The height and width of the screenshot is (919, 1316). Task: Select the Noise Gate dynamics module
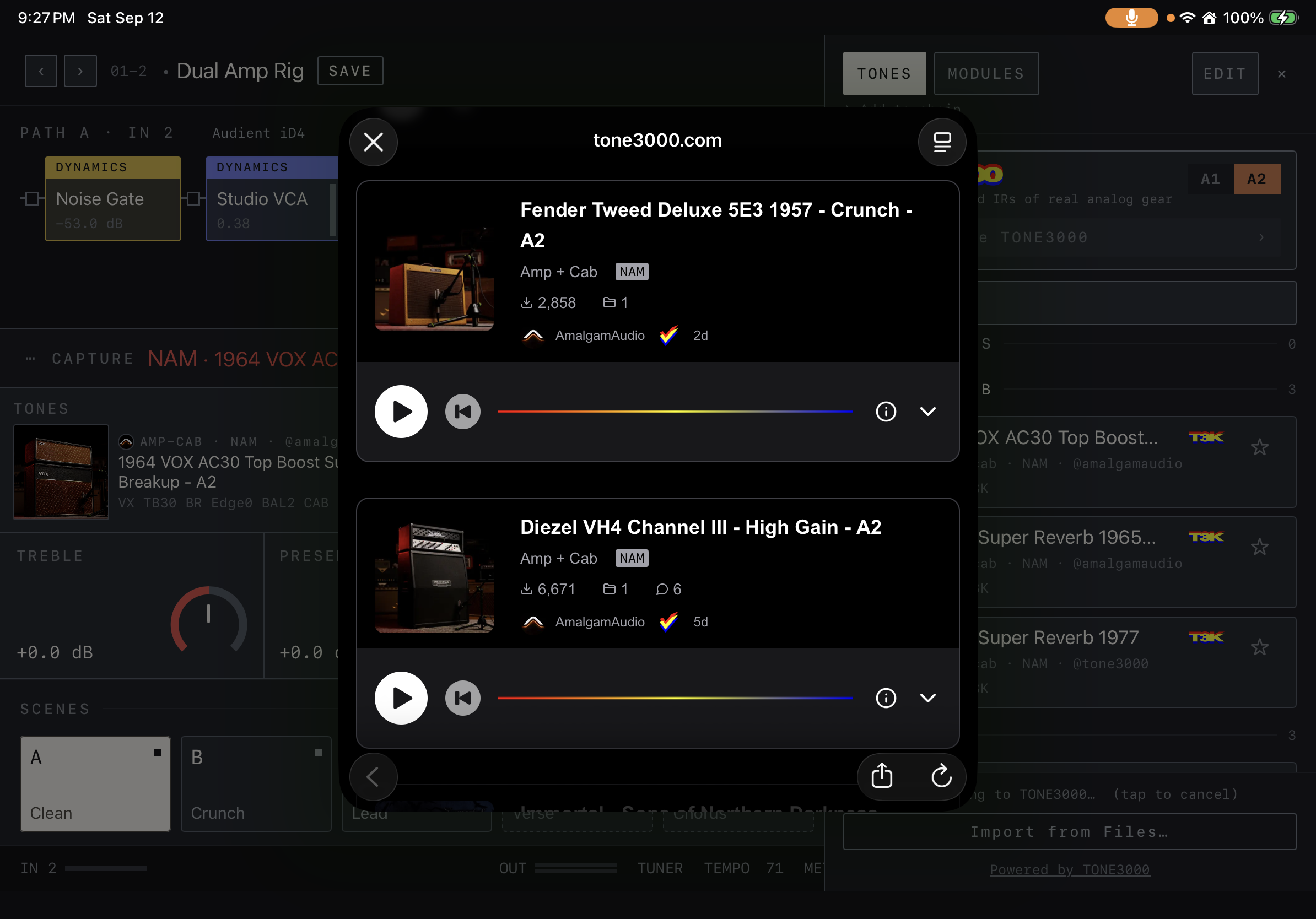pyautogui.click(x=113, y=199)
